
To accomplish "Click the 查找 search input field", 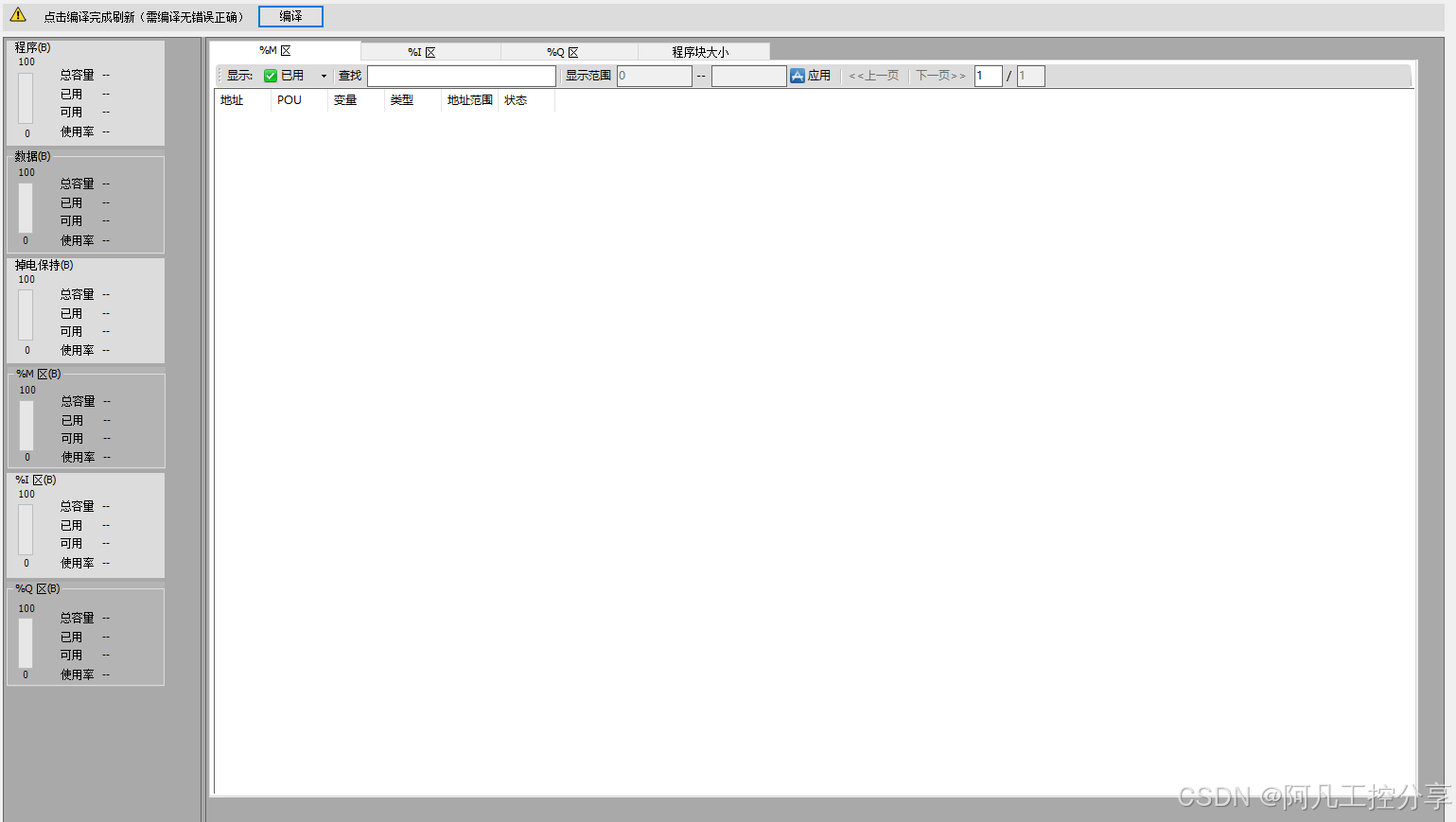I will click(462, 76).
